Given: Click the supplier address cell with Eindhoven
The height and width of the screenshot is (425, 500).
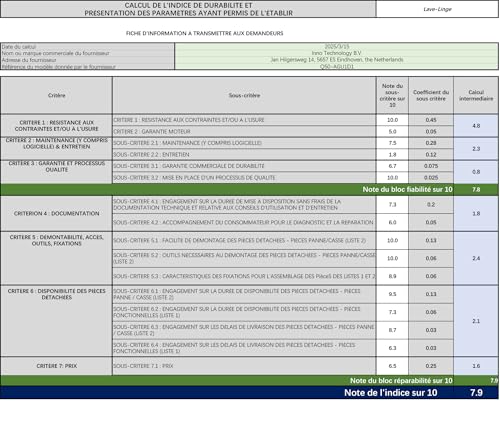Looking at the screenshot, I should (337, 60).
